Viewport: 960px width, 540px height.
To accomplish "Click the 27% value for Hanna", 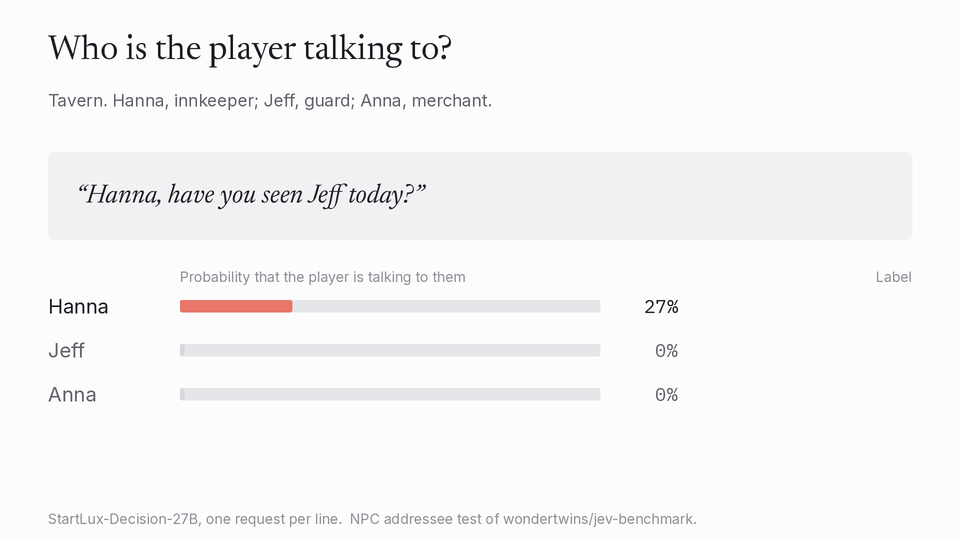I will [661, 307].
